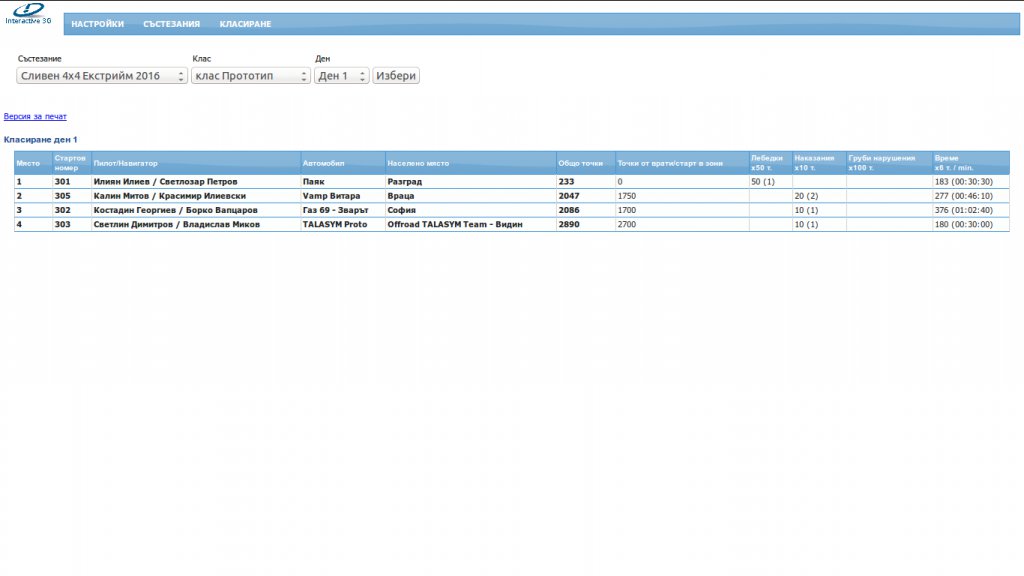This screenshot has width=1024, height=576.
Task: Select row Калин Митов / Красимир Илиевски
Action: point(512,196)
